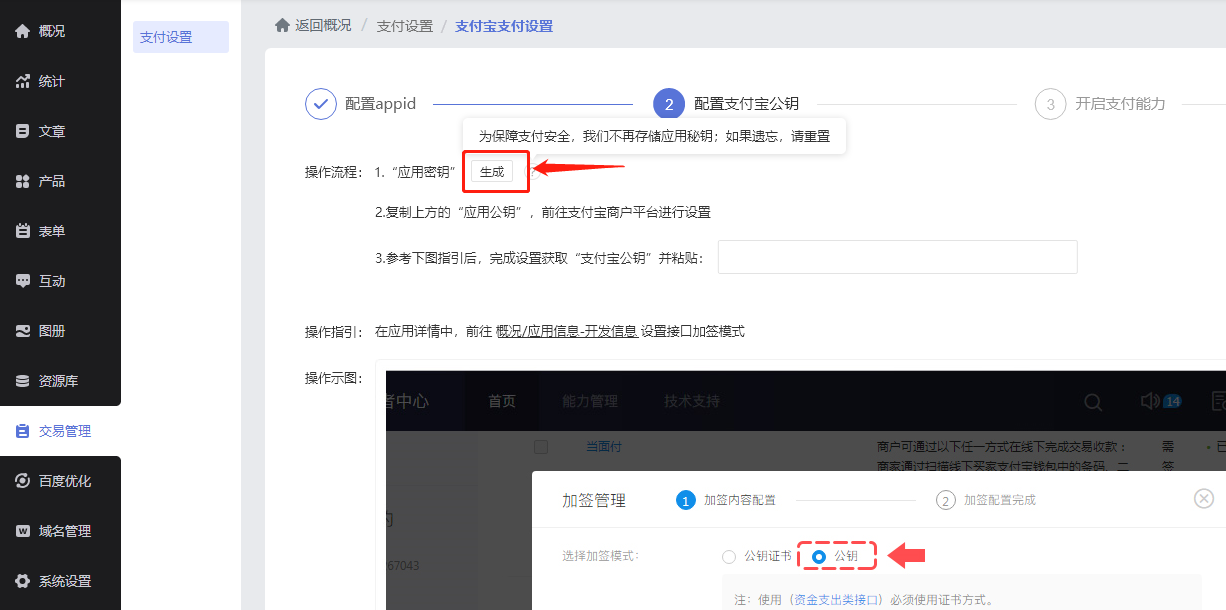
Task: Click the 资源库 database icon
Action: pos(23,381)
